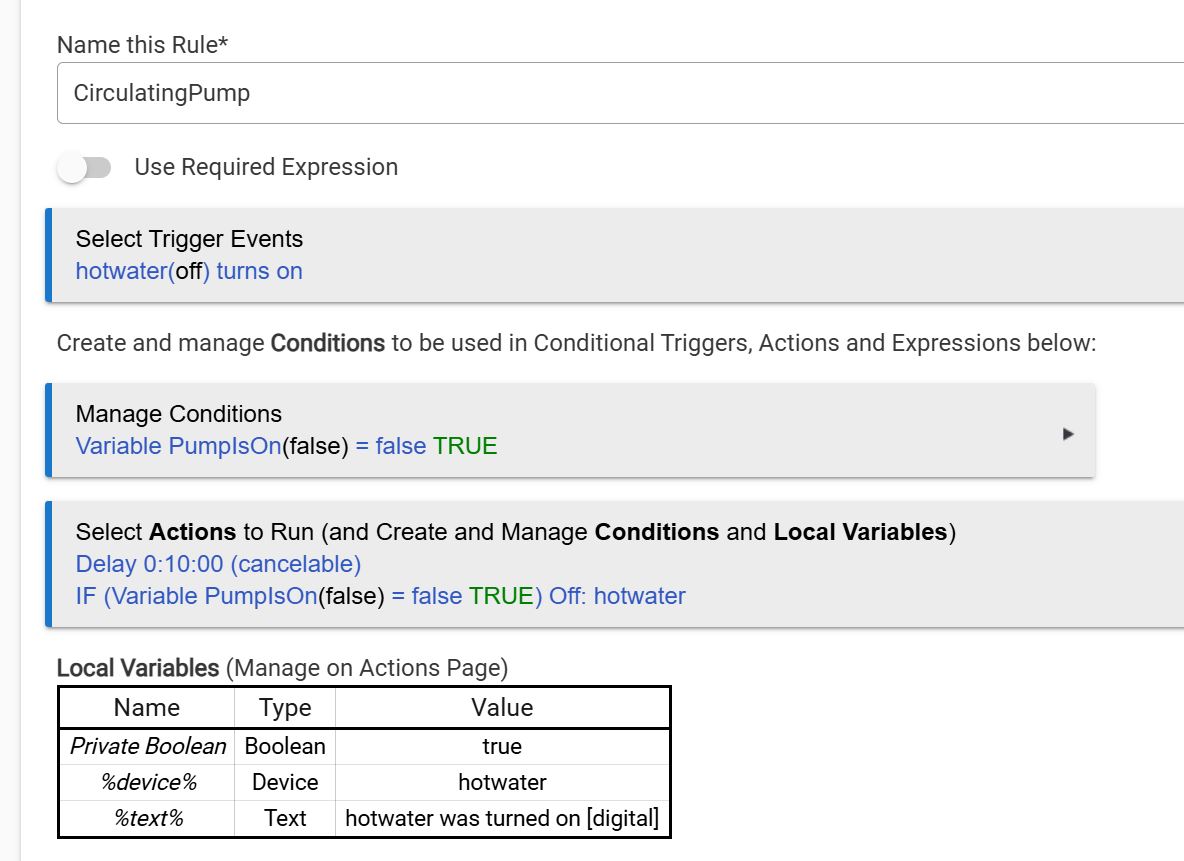Click the '%device%' variable name cell
1184x861 pixels.
(x=147, y=782)
